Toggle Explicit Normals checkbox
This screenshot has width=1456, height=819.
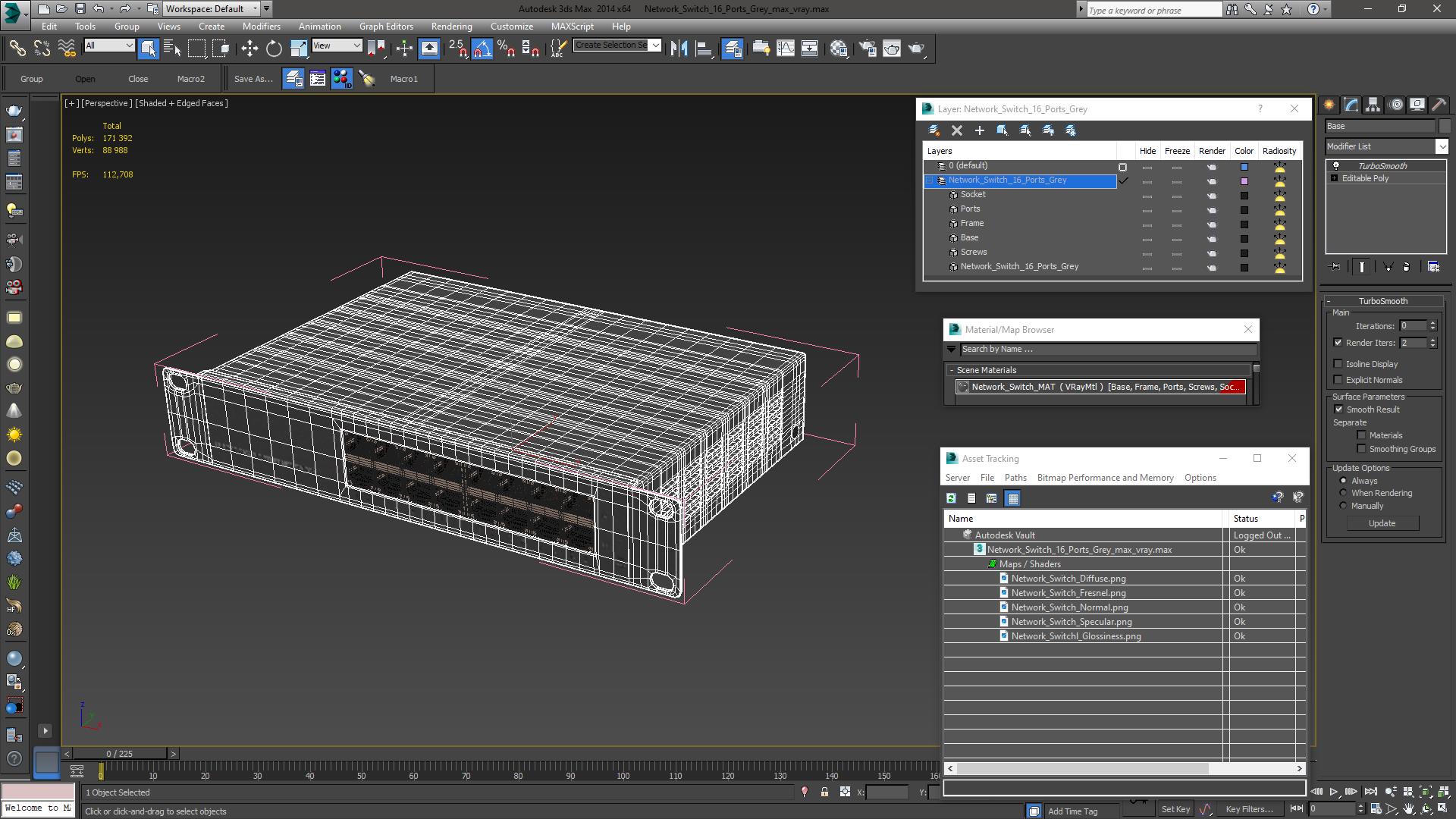coord(1338,380)
